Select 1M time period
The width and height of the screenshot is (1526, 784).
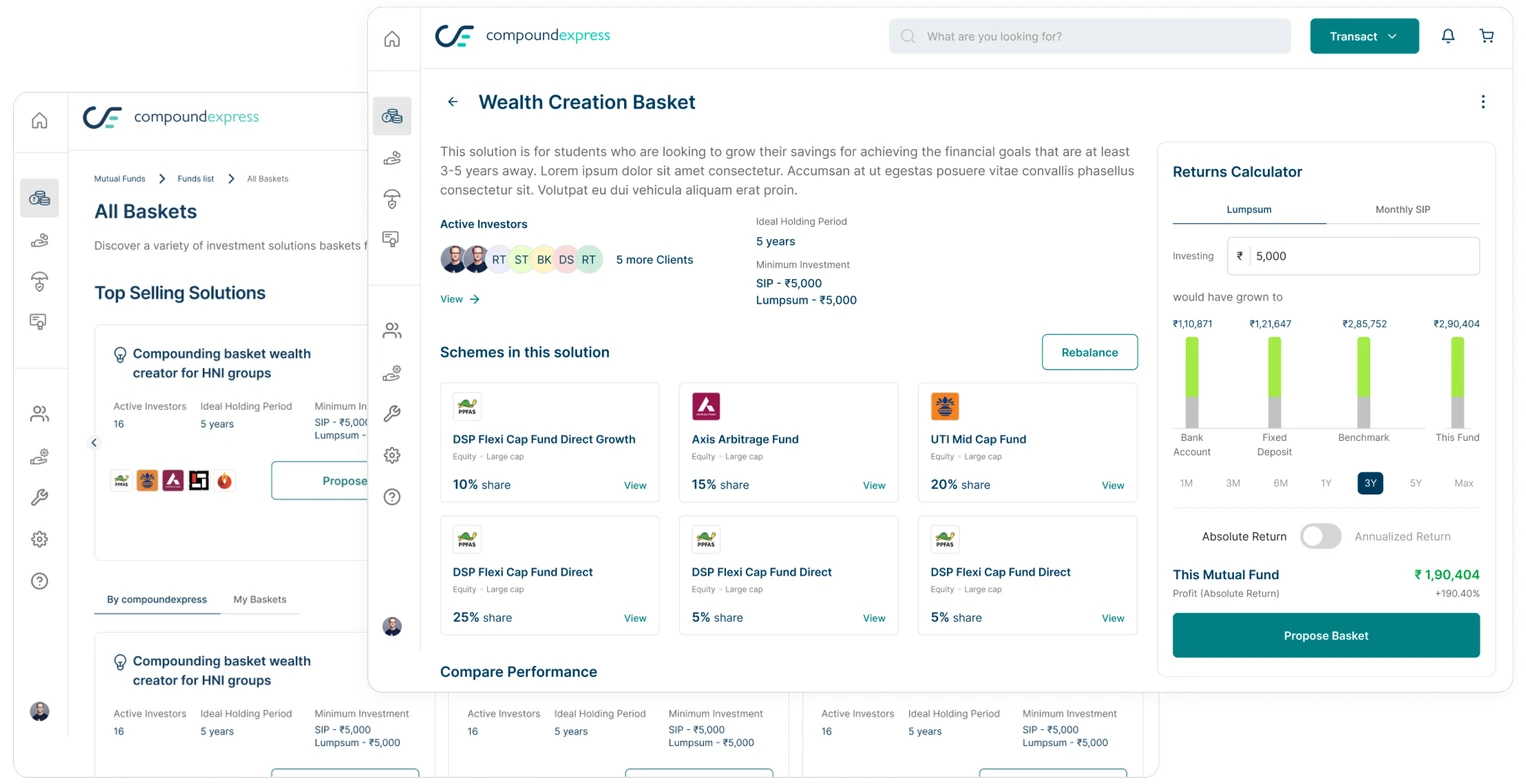pyautogui.click(x=1186, y=483)
